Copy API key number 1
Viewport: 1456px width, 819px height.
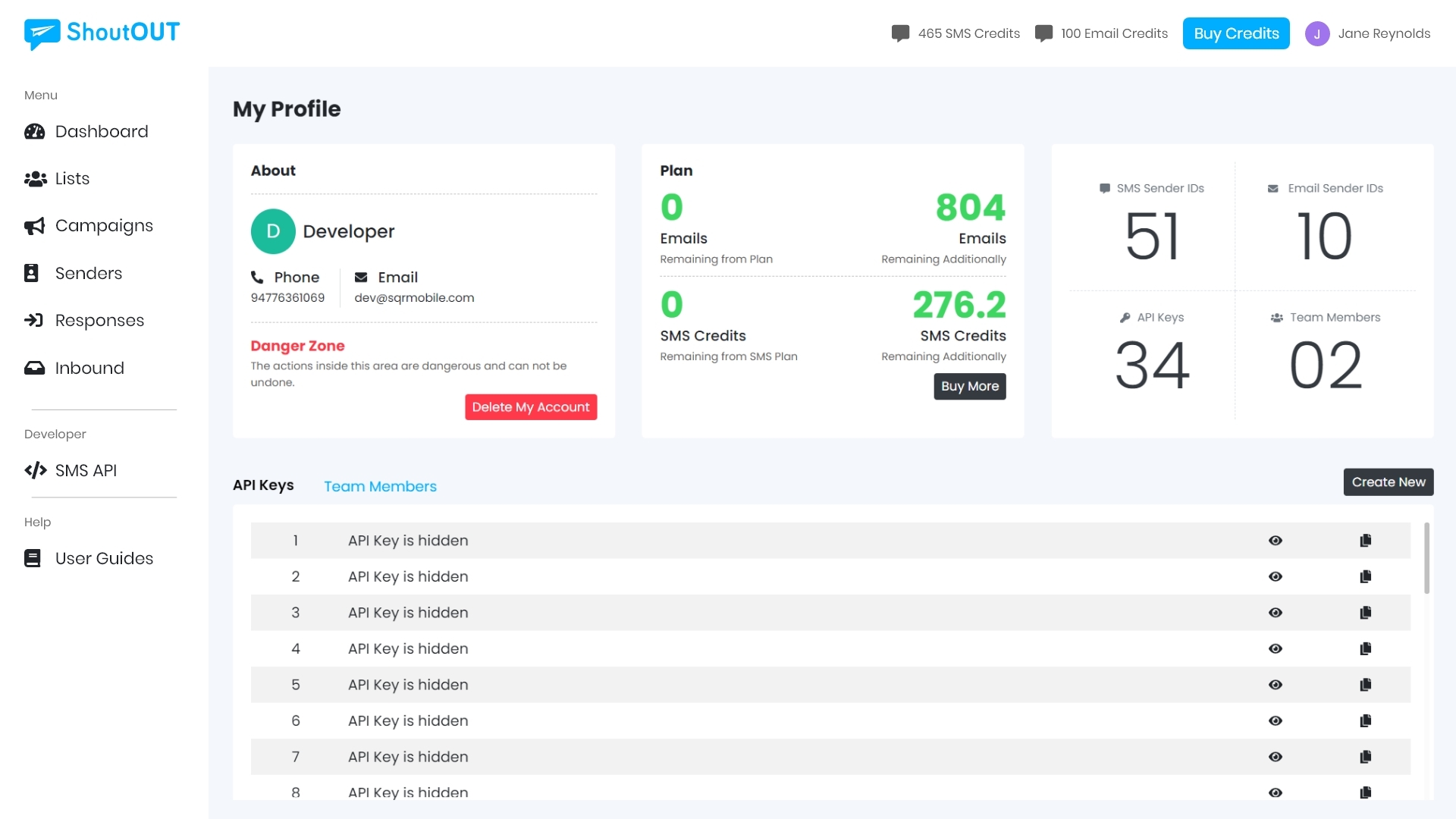coord(1365,541)
